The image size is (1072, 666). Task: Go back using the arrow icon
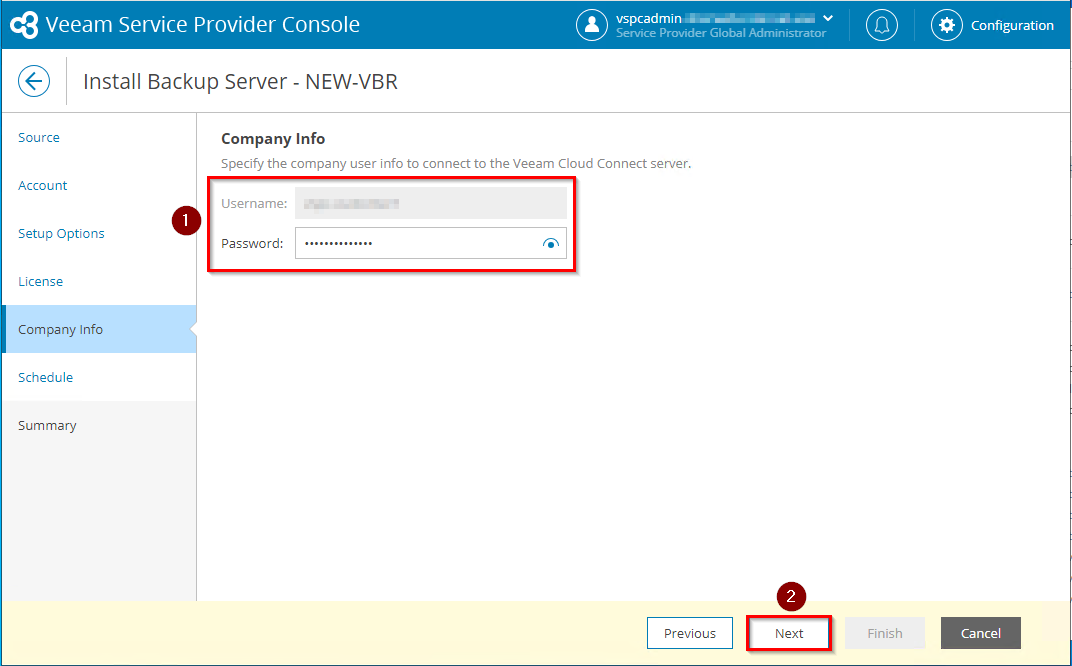pyautogui.click(x=34, y=81)
